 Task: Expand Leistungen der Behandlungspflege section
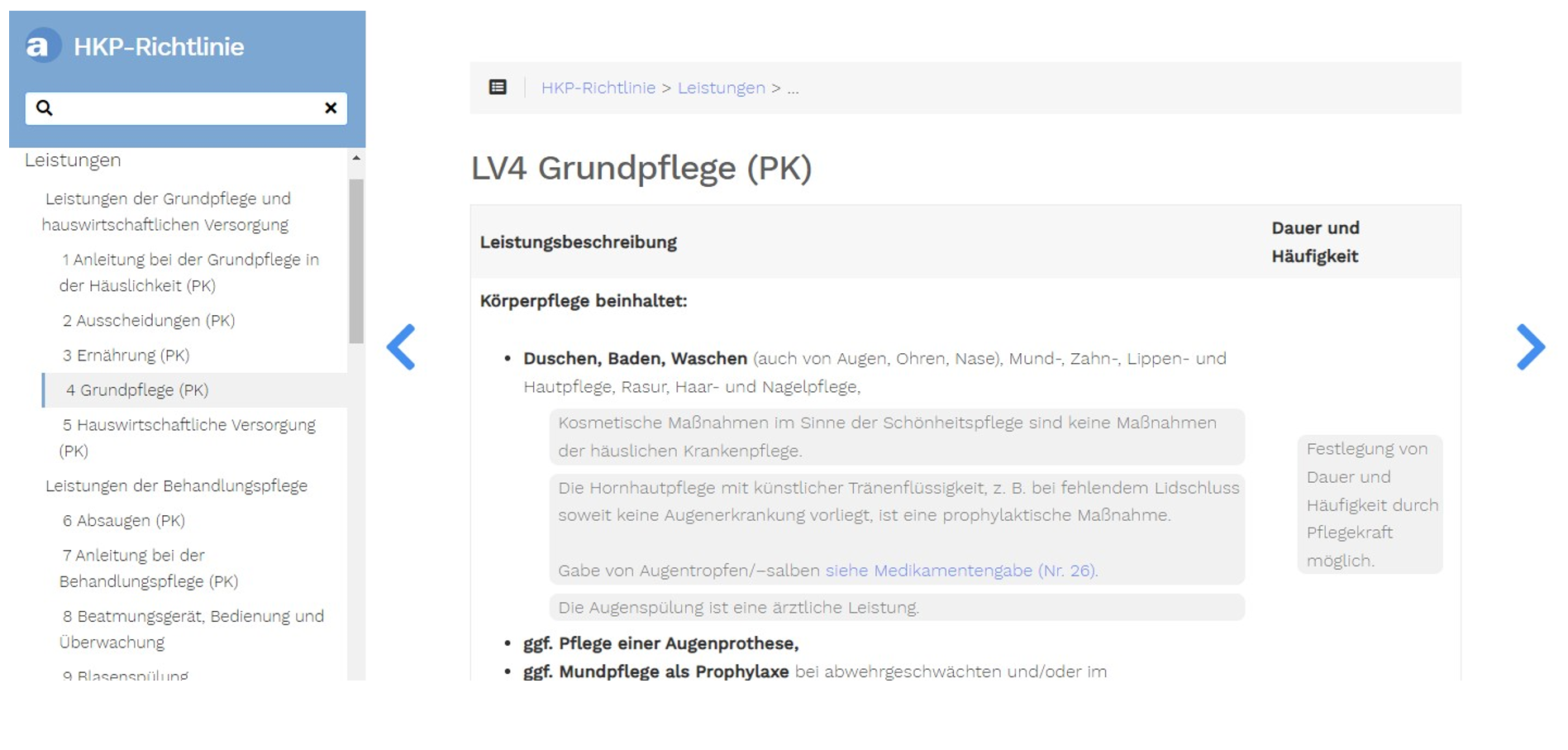[x=176, y=486]
